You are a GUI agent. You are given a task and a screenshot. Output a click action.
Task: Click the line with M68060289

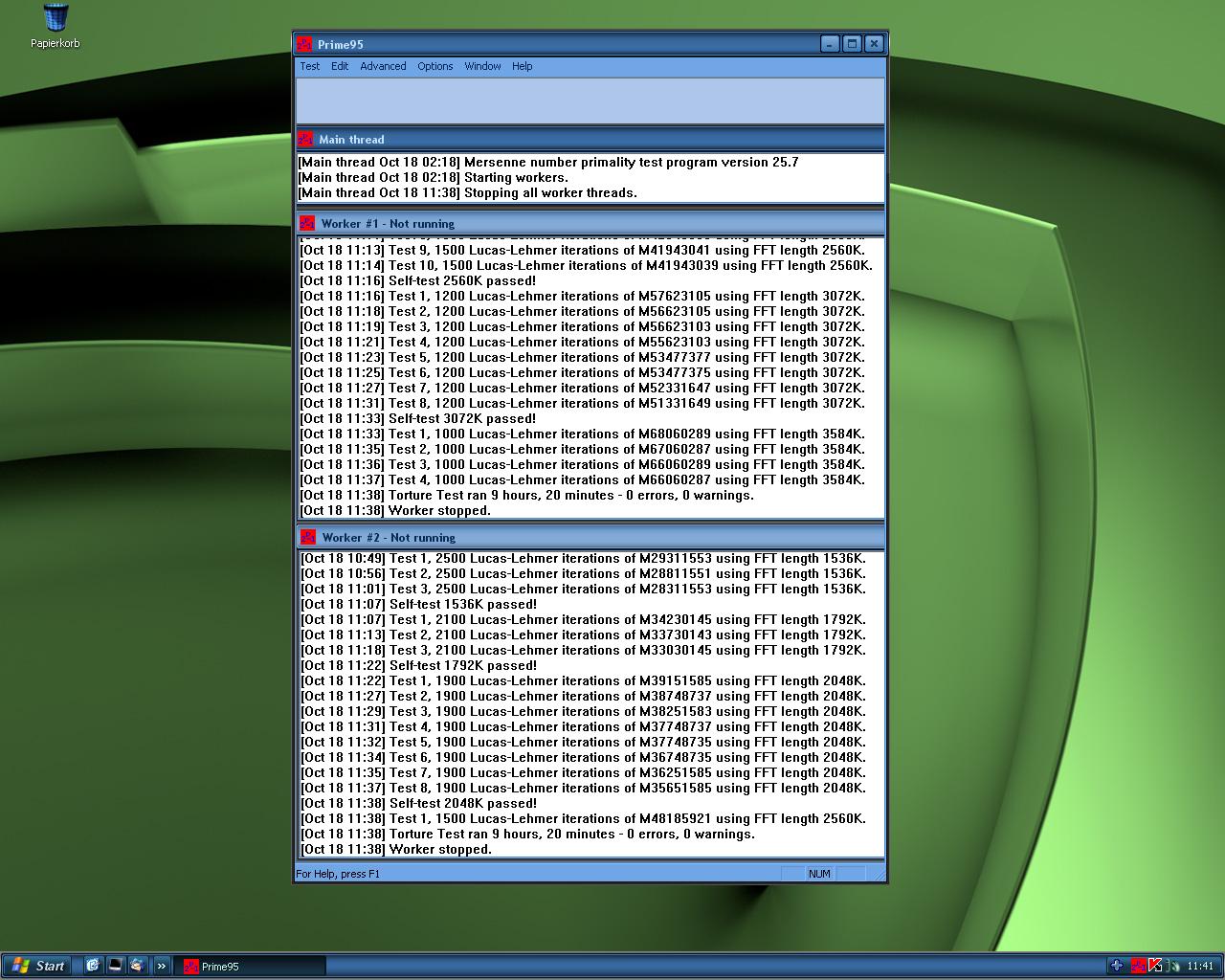pyautogui.click(x=583, y=434)
